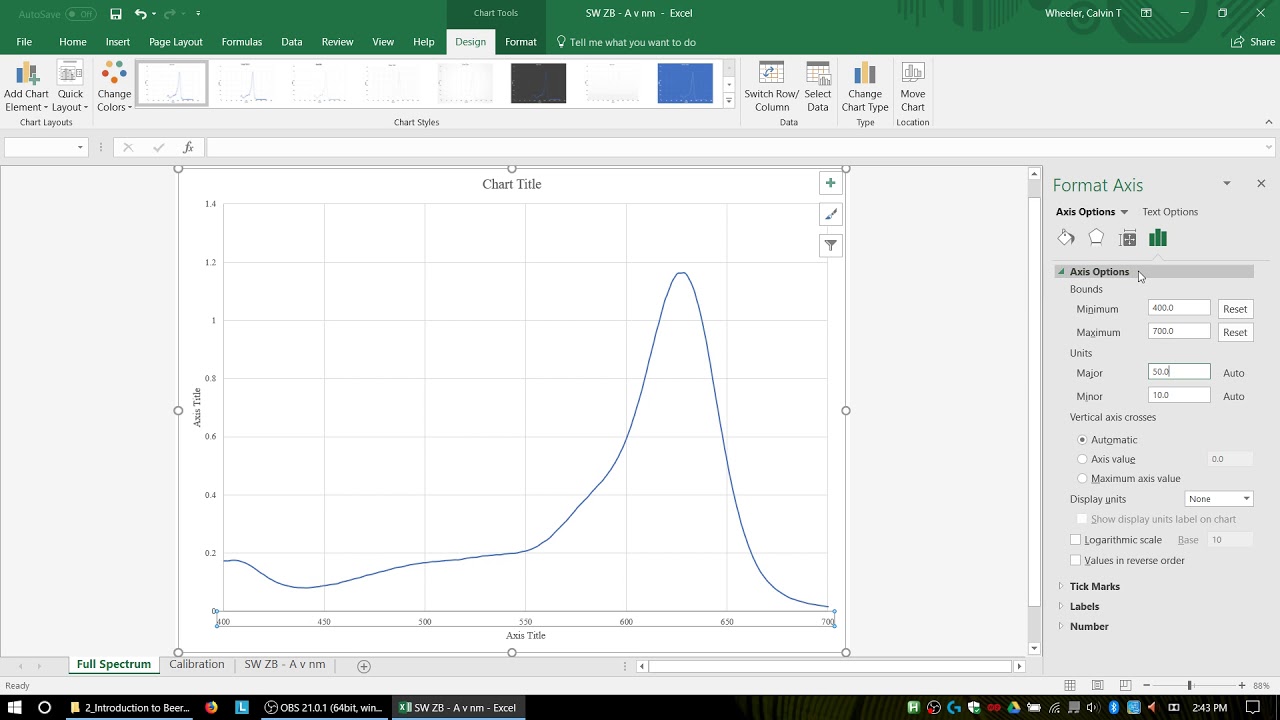Open the Axis Options dropdown arrow
The image size is (1280, 720).
tap(1124, 212)
